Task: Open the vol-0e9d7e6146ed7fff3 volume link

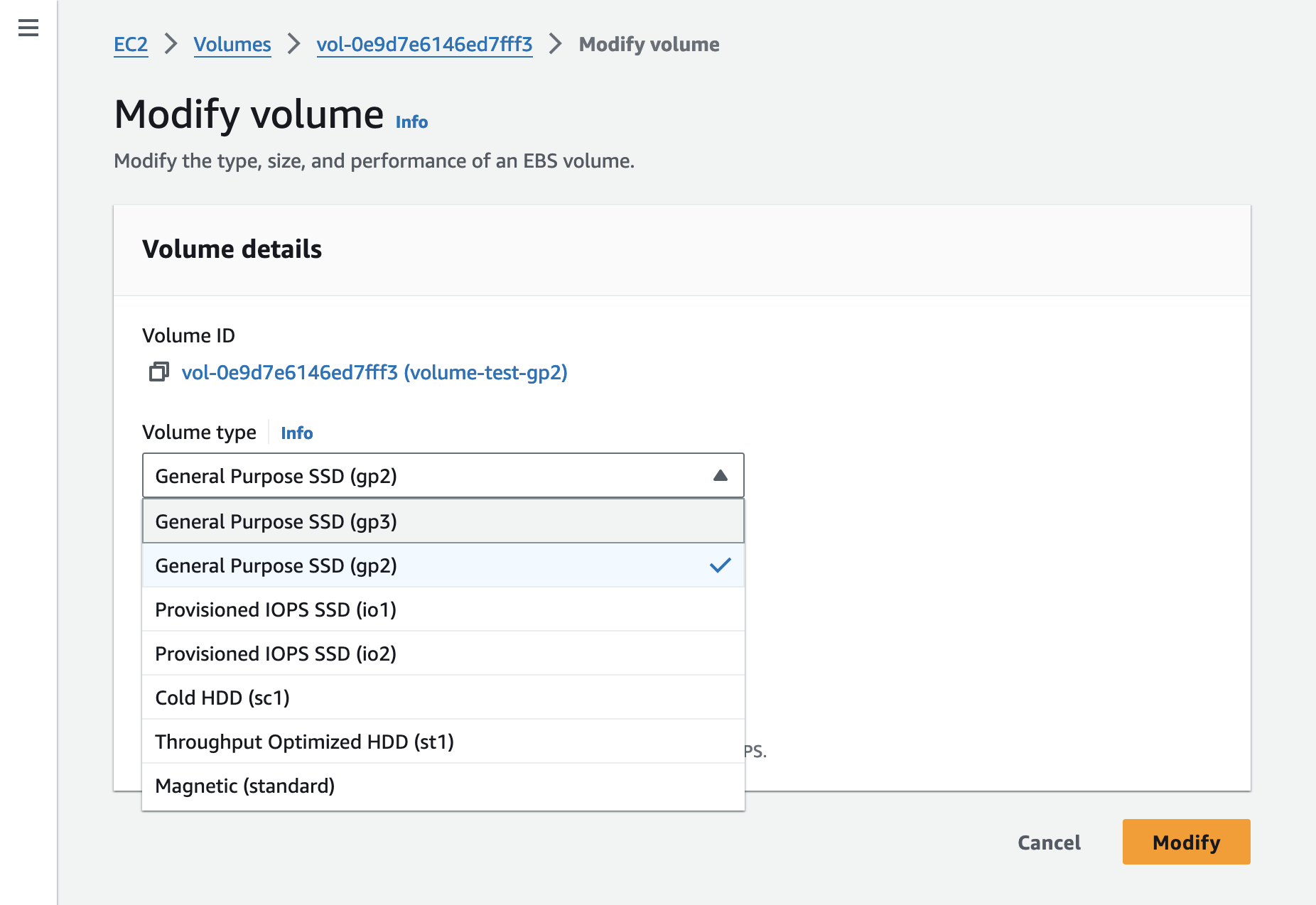Action: point(424,43)
